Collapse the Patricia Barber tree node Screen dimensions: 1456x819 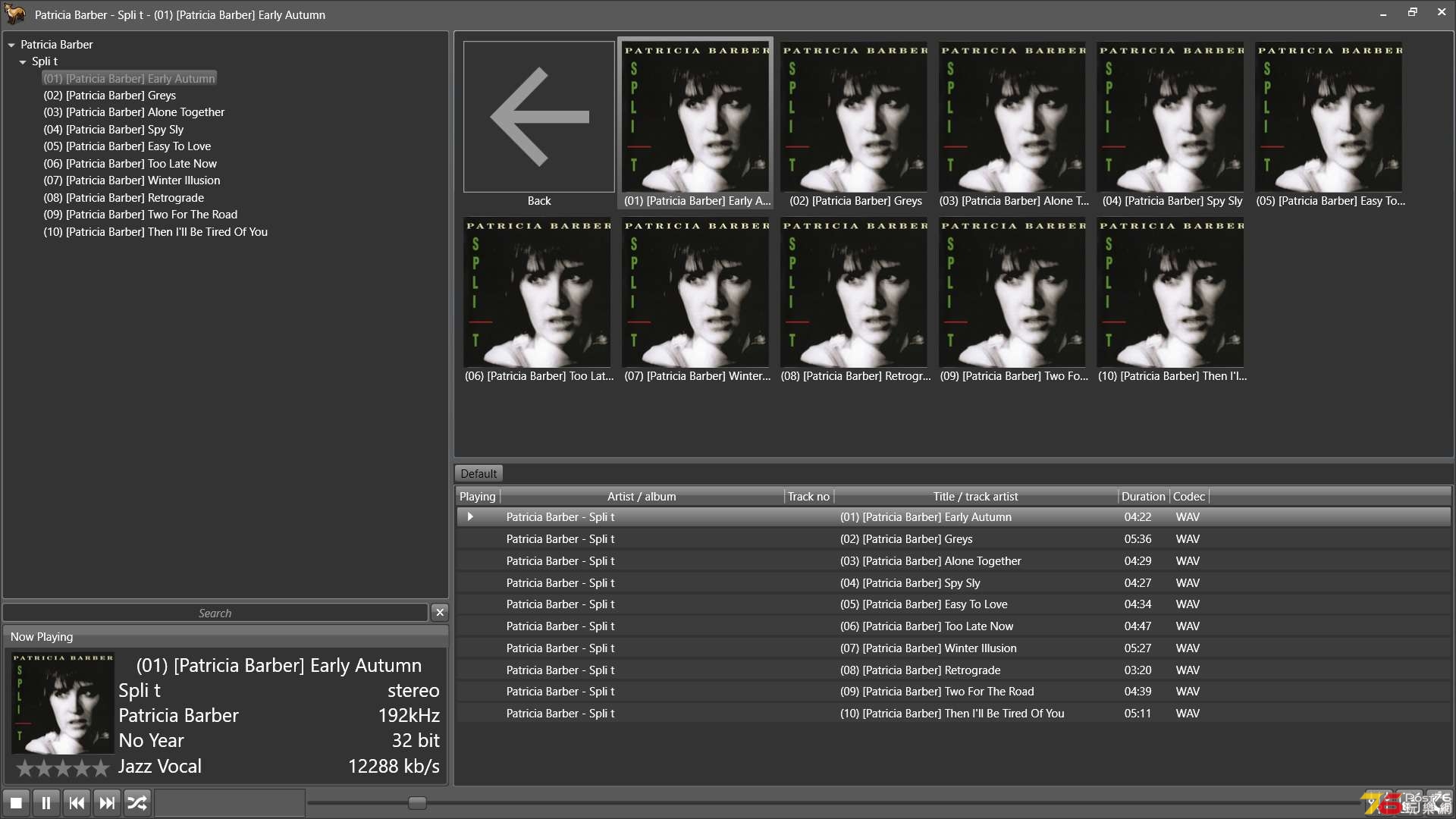[11, 45]
